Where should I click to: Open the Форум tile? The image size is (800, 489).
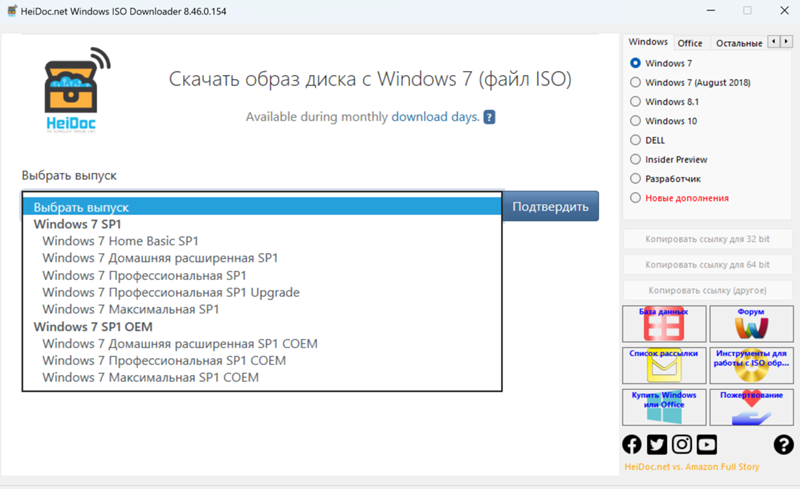click(751, 324)
